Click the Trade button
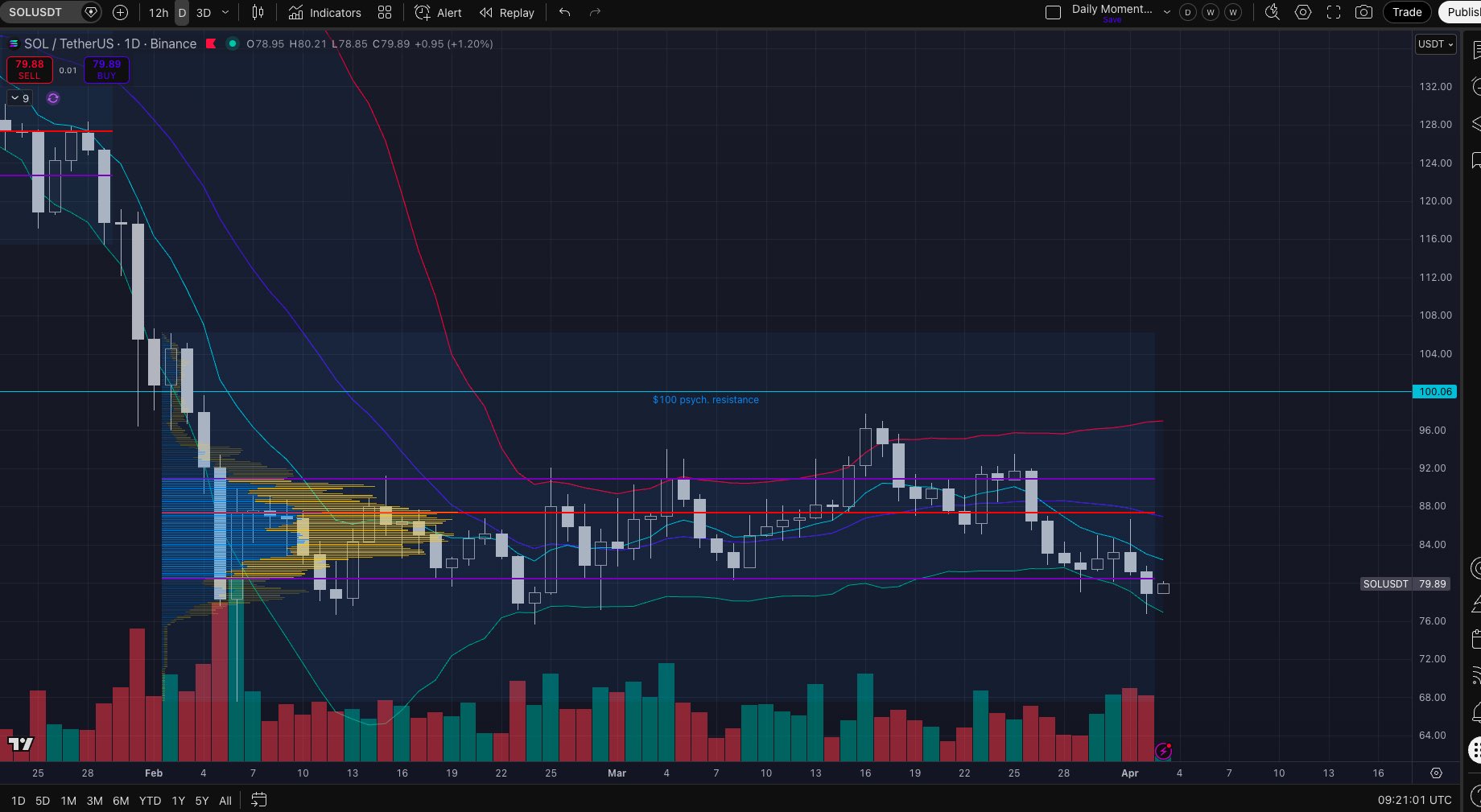Viewport: 1481px width, 812px height. pos(1407,12)
